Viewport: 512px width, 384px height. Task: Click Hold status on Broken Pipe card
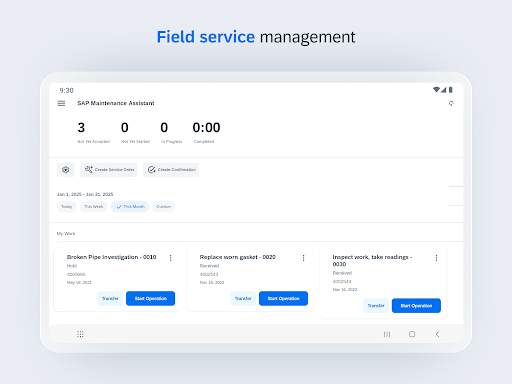click(72, 266)
